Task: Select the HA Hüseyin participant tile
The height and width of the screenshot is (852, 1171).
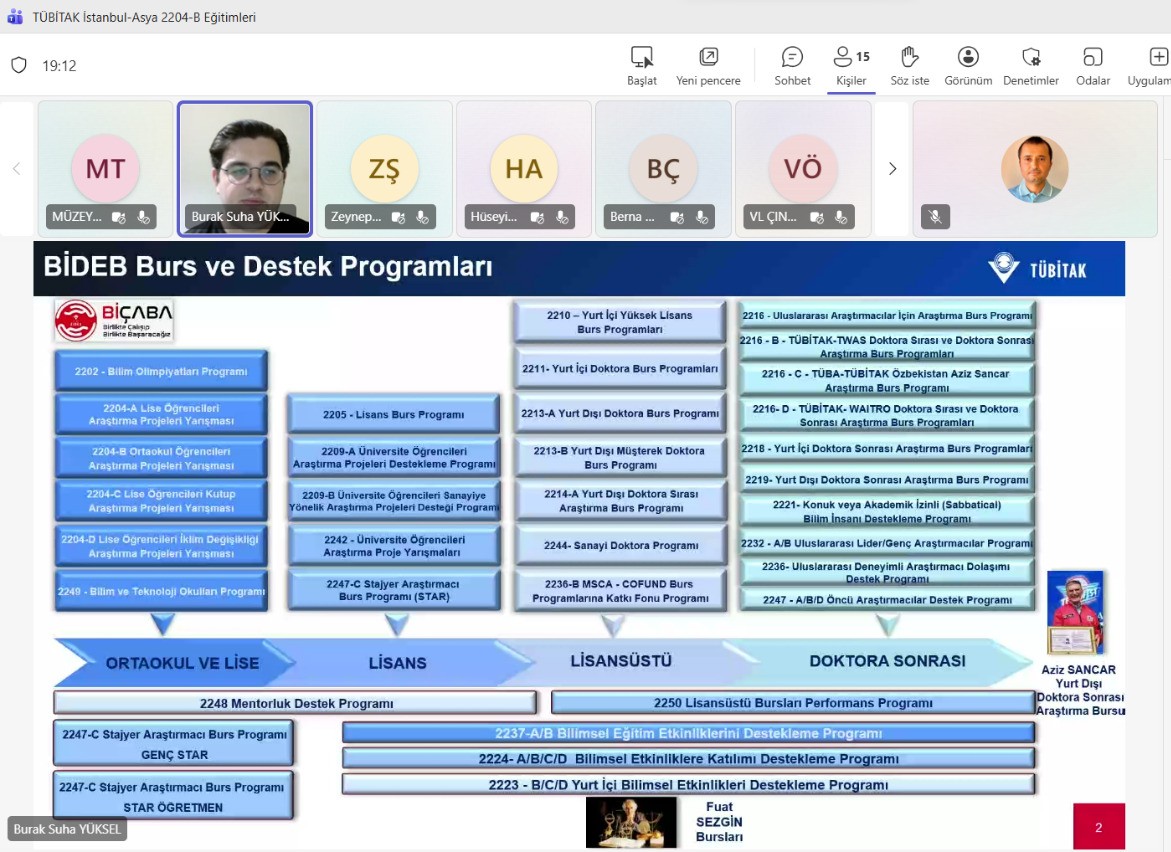Action: [524, 168]
